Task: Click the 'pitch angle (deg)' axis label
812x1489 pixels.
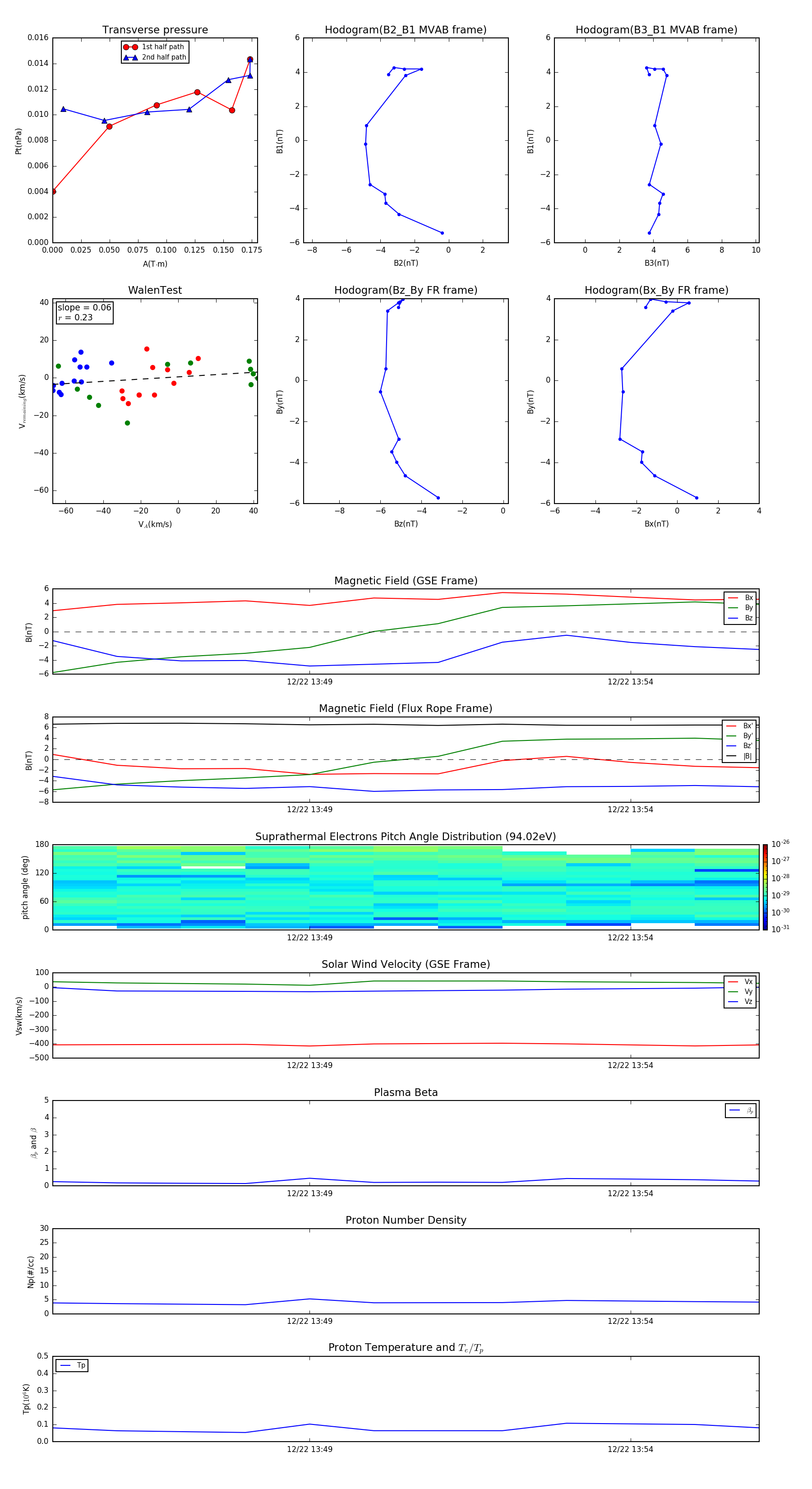Action: pos(25,887)
